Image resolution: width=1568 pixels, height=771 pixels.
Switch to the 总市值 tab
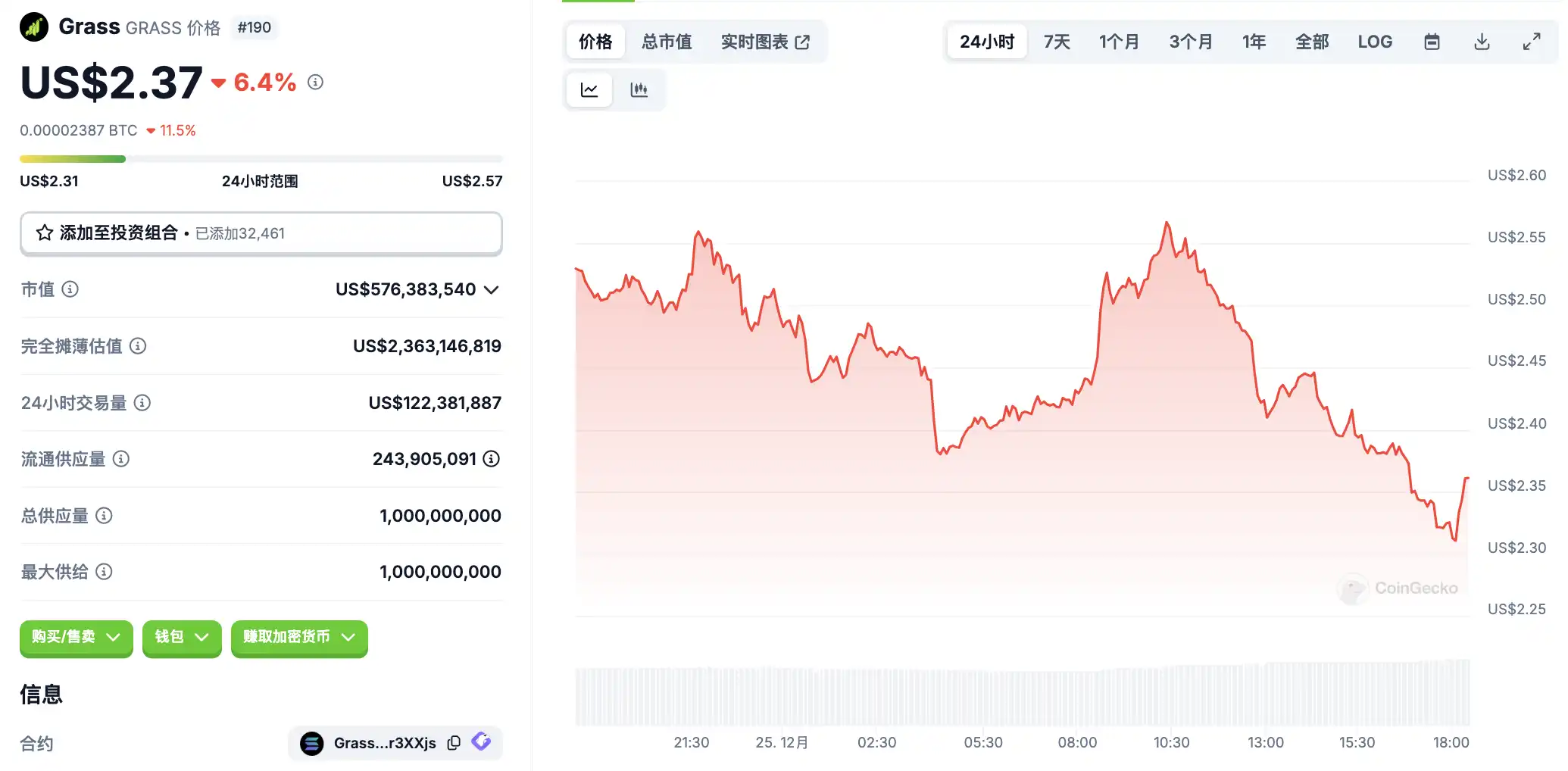coord(667,42)
